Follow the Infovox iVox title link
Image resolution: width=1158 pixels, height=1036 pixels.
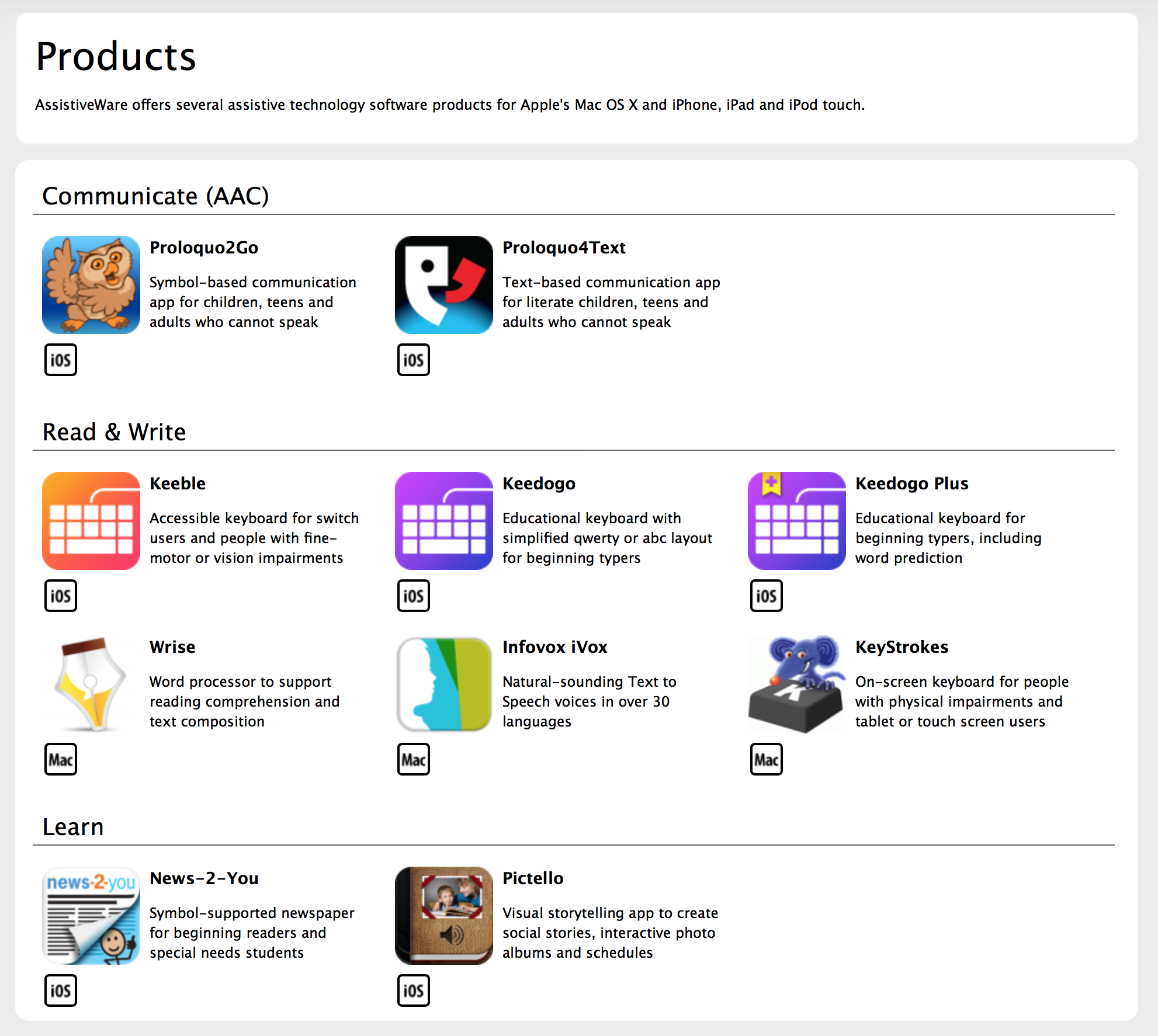point(554,647)
